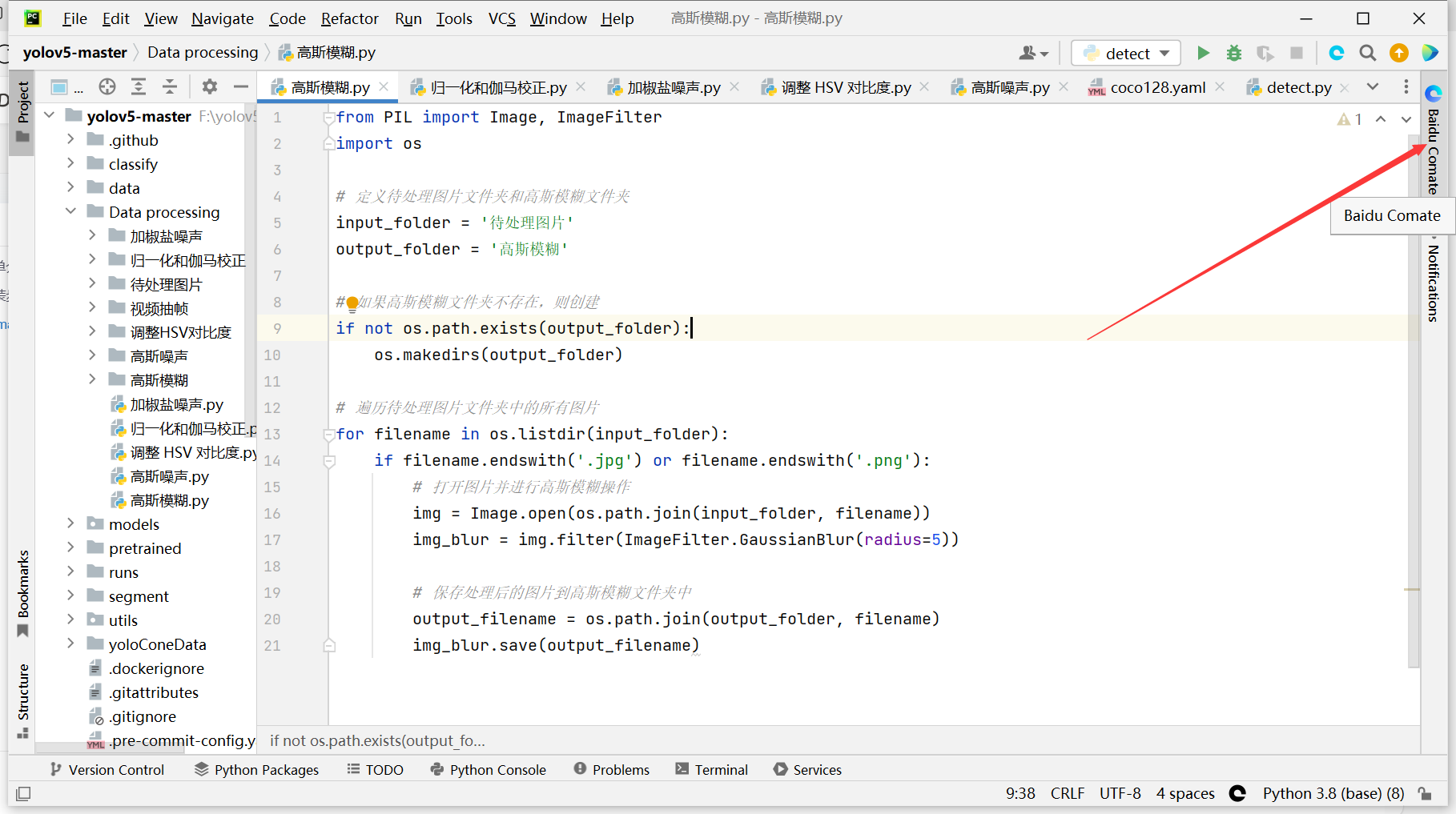Collapse the Data processing folder
The height and width of the screenshot is (814, 1456).
[x=70, y=211]
